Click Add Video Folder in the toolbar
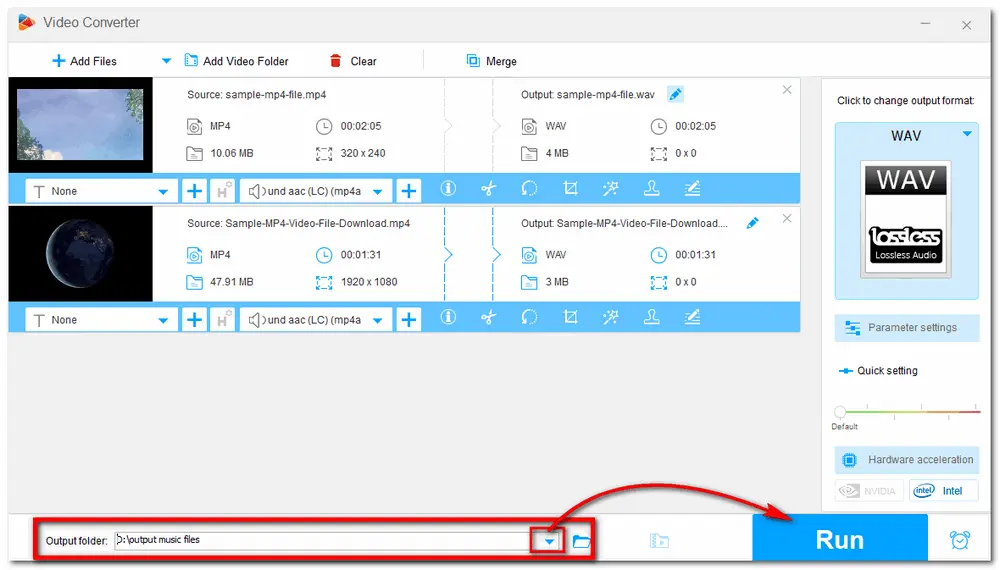Image resolution: width=1000 pixels, height=570 pixels. (x=236, y=61)
